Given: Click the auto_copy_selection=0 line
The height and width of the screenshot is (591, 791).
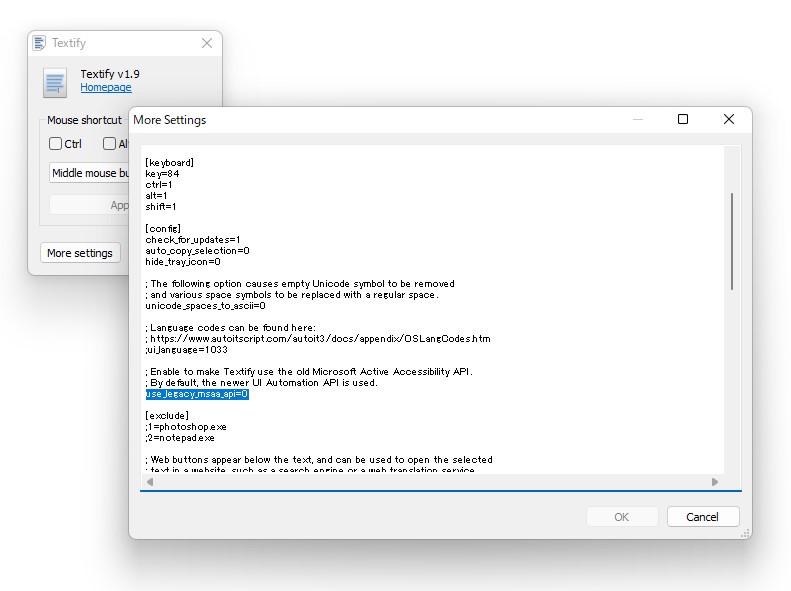Looking at the screenshot, I should [197, 251].
